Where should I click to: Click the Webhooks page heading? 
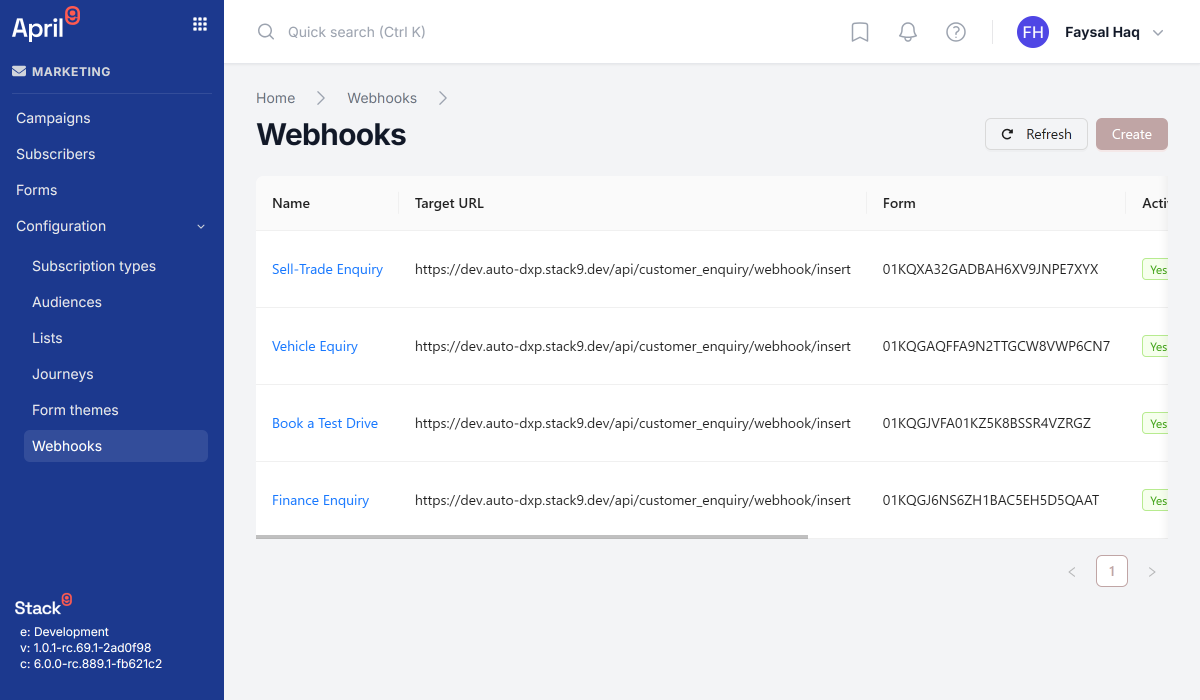[x=331, y=134]
